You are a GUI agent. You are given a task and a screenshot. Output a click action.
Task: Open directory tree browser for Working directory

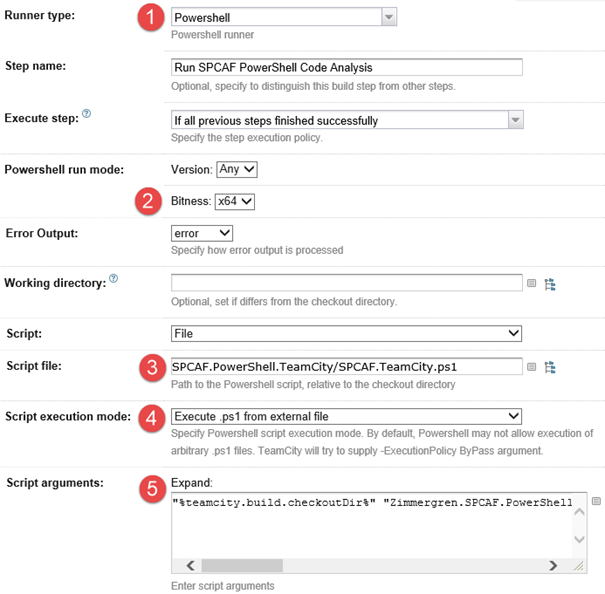pyautogui.click(x=550, y=284)
